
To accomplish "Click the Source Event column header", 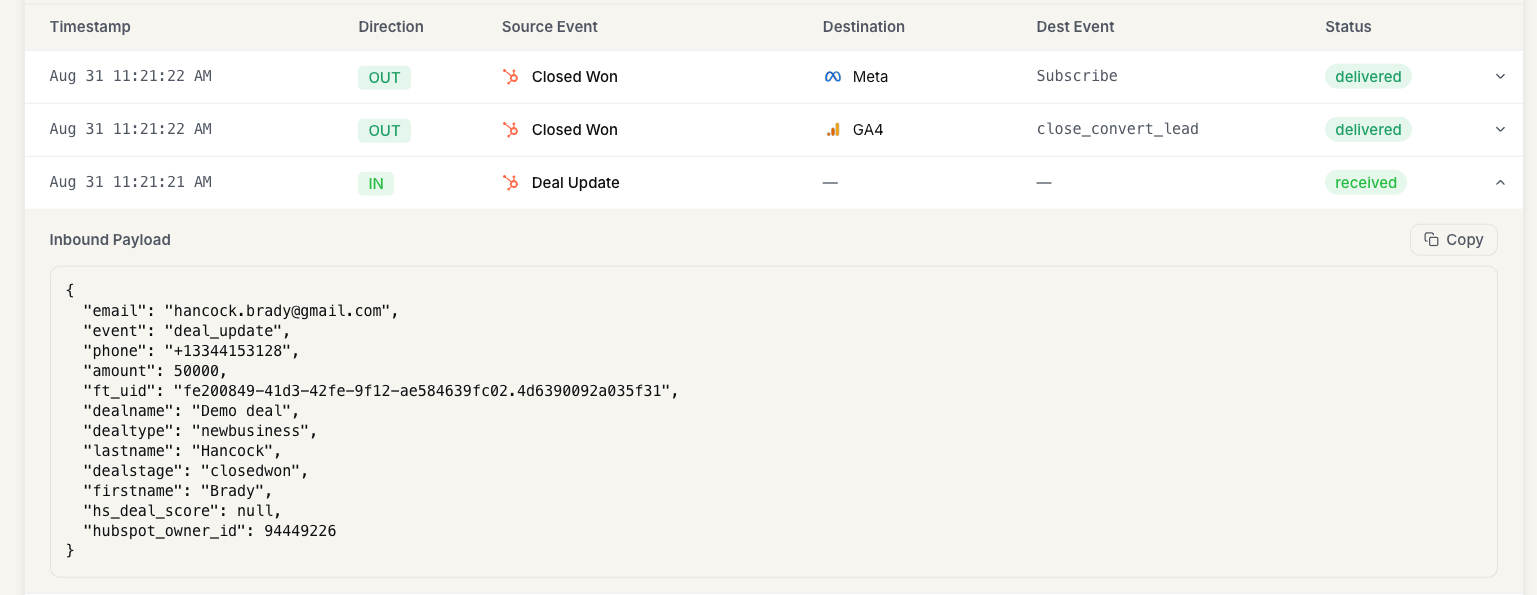I will click(x=550, y=27).
